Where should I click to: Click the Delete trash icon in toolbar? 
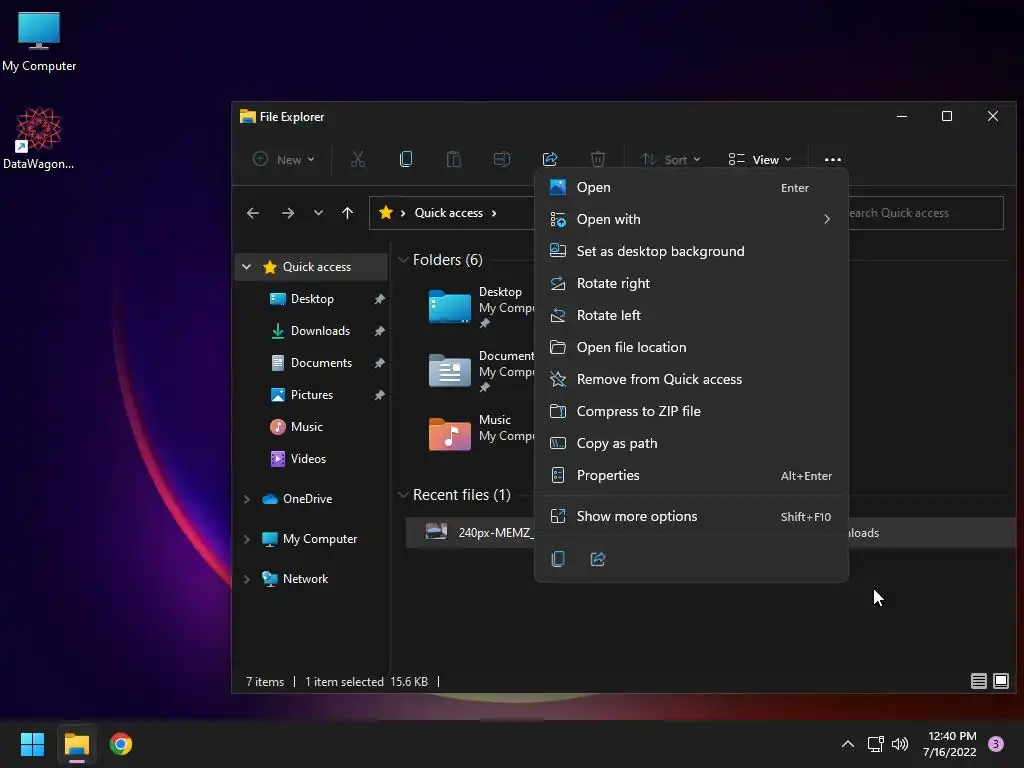pos(598,159)
